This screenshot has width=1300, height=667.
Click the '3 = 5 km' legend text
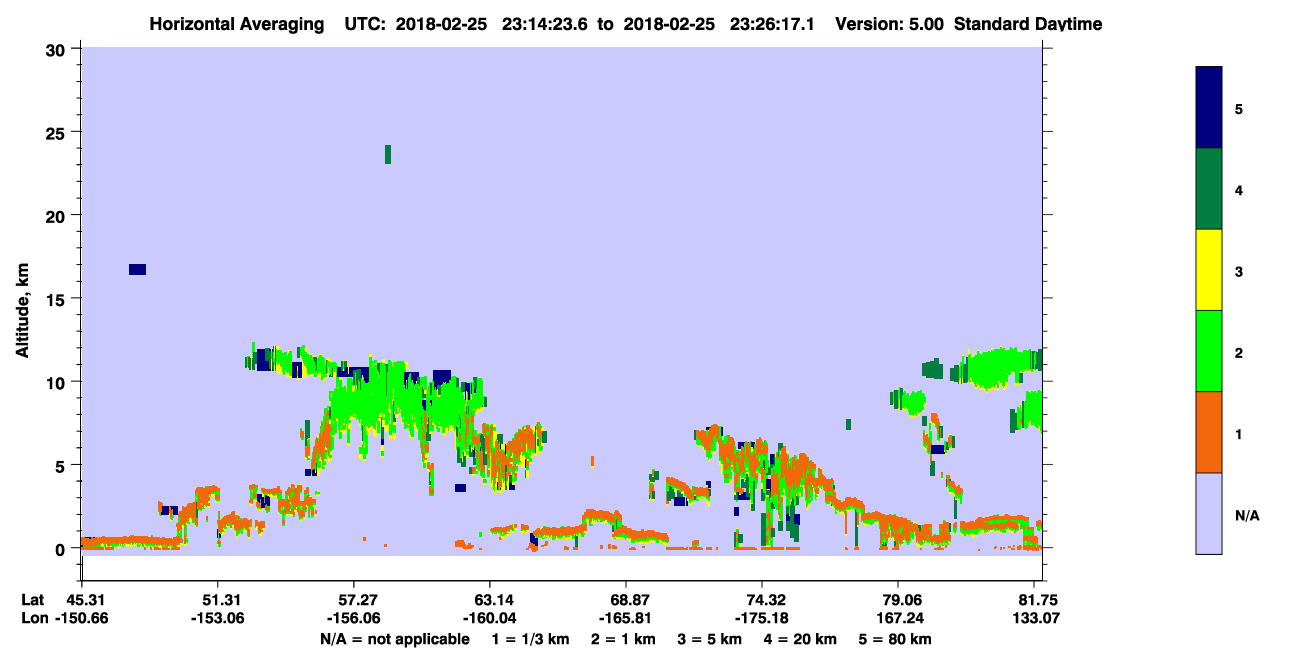tap(710, 639)
